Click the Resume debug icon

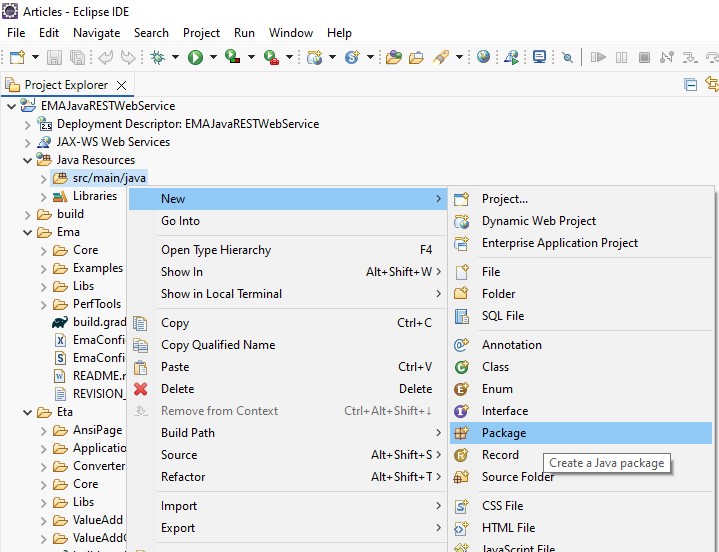(x=598, y=57)
